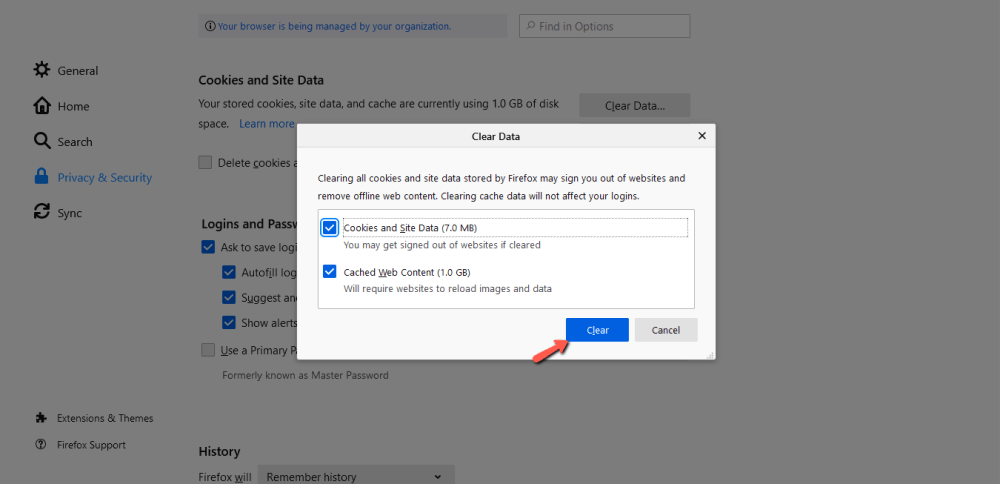Close the Clear Data dialog with X

pyautogui.click(x=702, y=136)
